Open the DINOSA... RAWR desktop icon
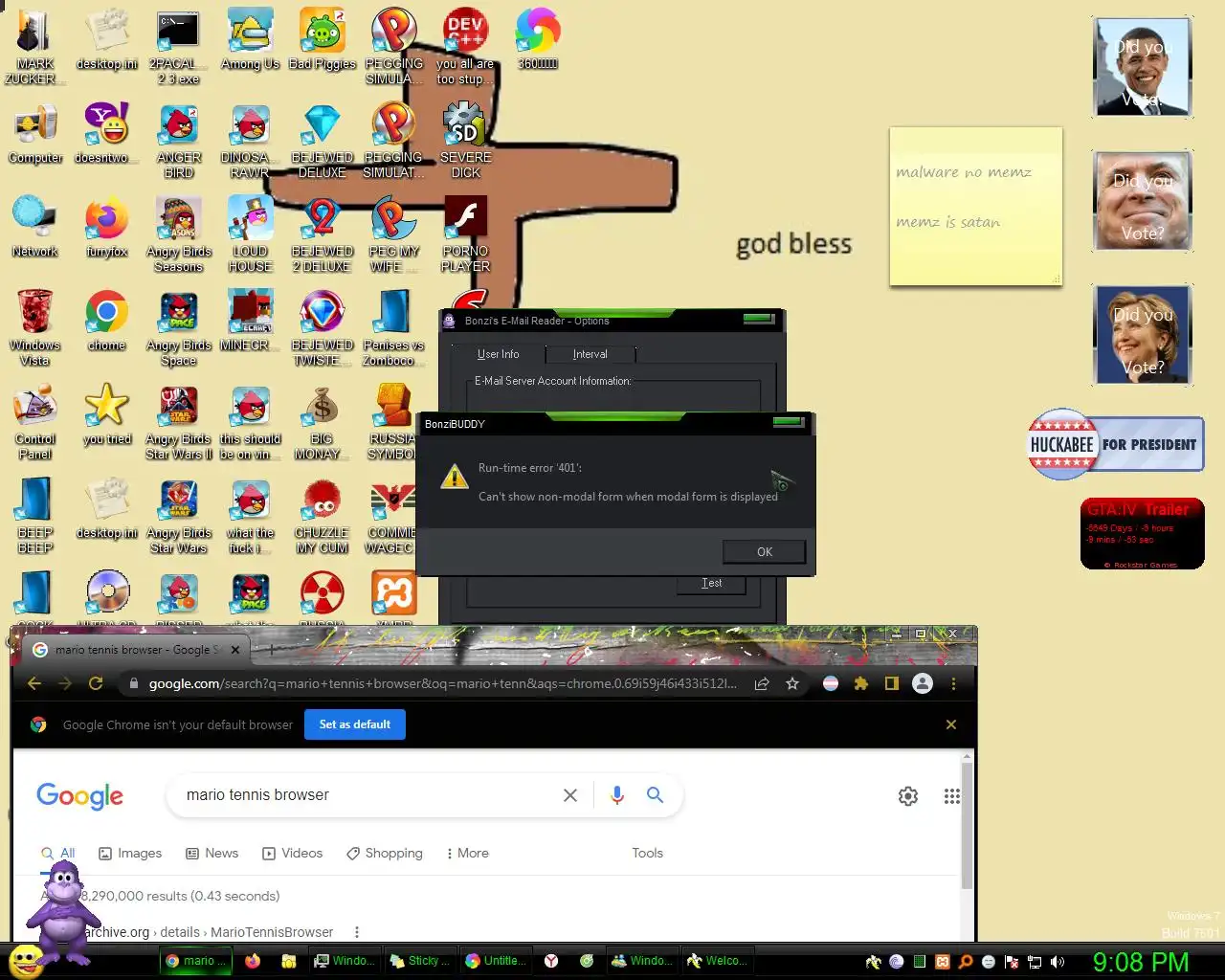This screenshot has height=980, width=1225. [251, 142]
